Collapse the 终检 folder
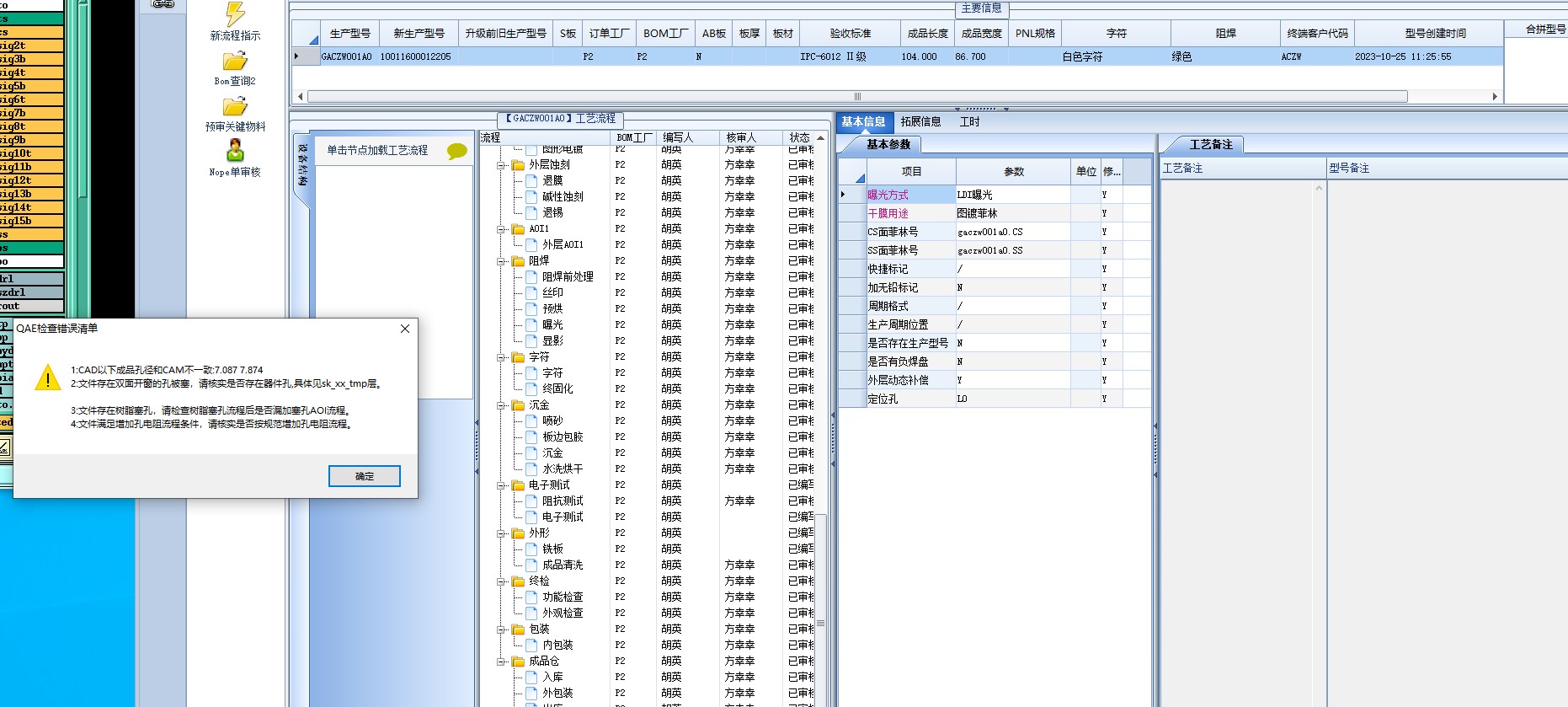Viewport: 1568px width, 707px height. [501, 581]
